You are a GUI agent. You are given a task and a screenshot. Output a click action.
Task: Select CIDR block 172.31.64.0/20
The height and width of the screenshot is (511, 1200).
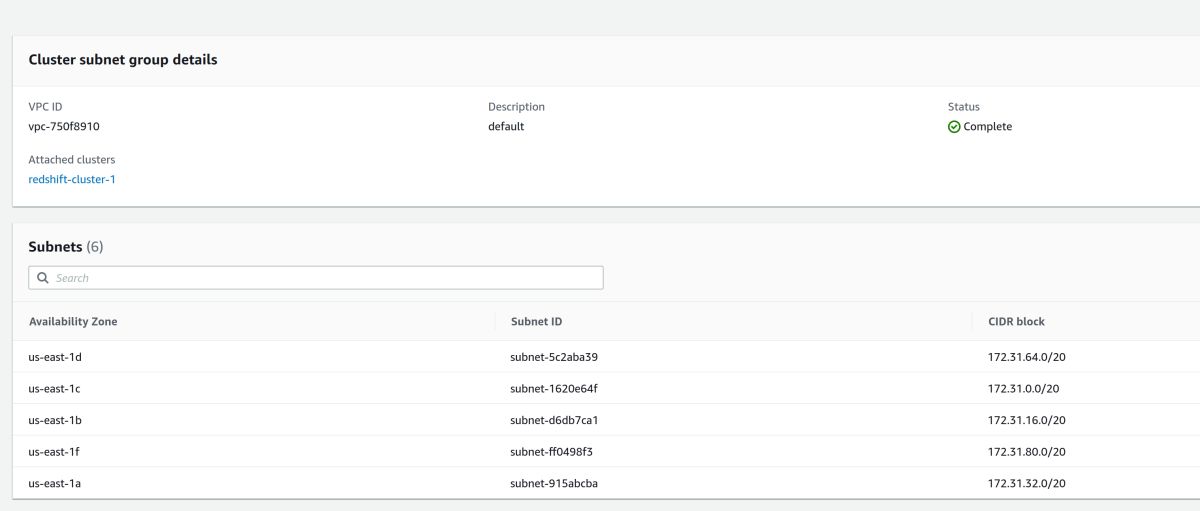point(1026,357)
